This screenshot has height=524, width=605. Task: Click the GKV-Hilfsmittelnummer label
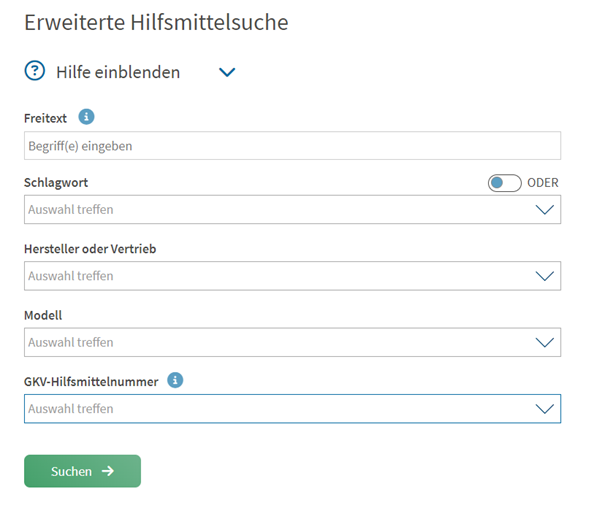click(x=91, y=382)
